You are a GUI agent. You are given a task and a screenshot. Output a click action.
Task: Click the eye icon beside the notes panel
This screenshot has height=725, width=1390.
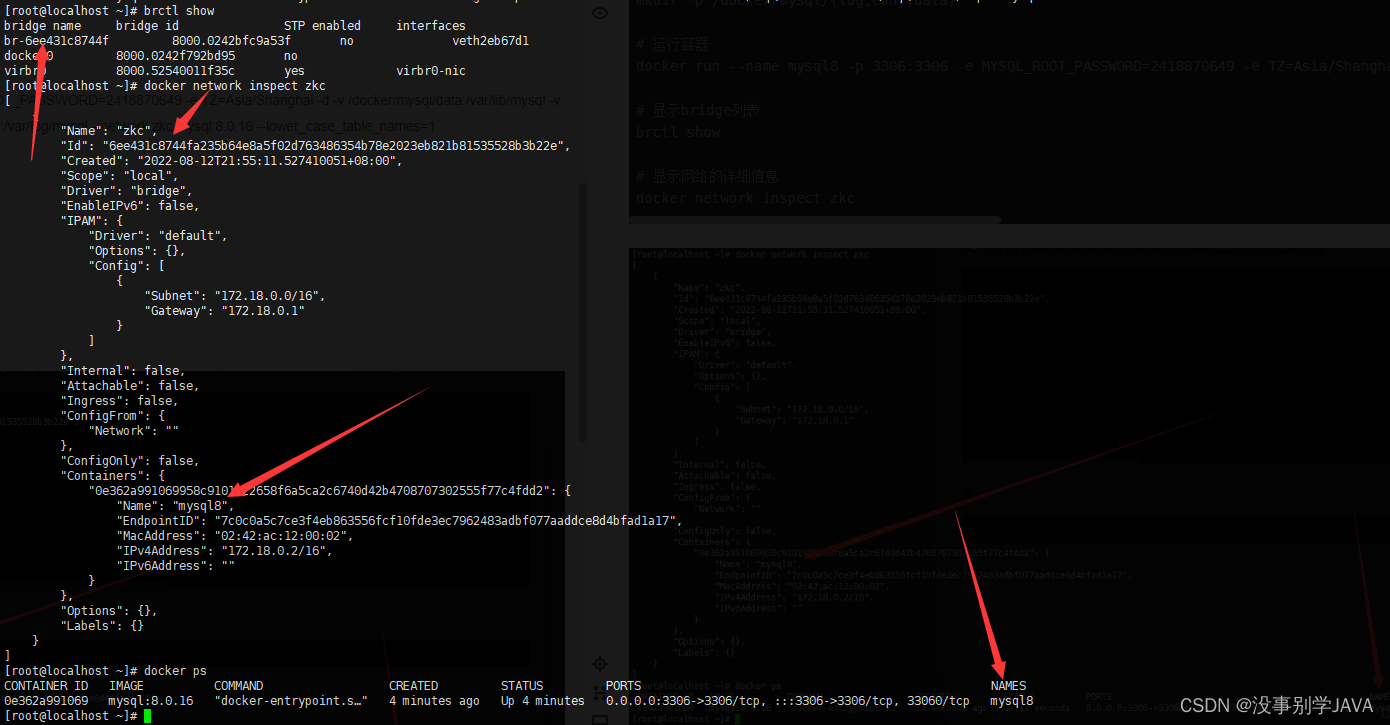(x=600, y=13)
